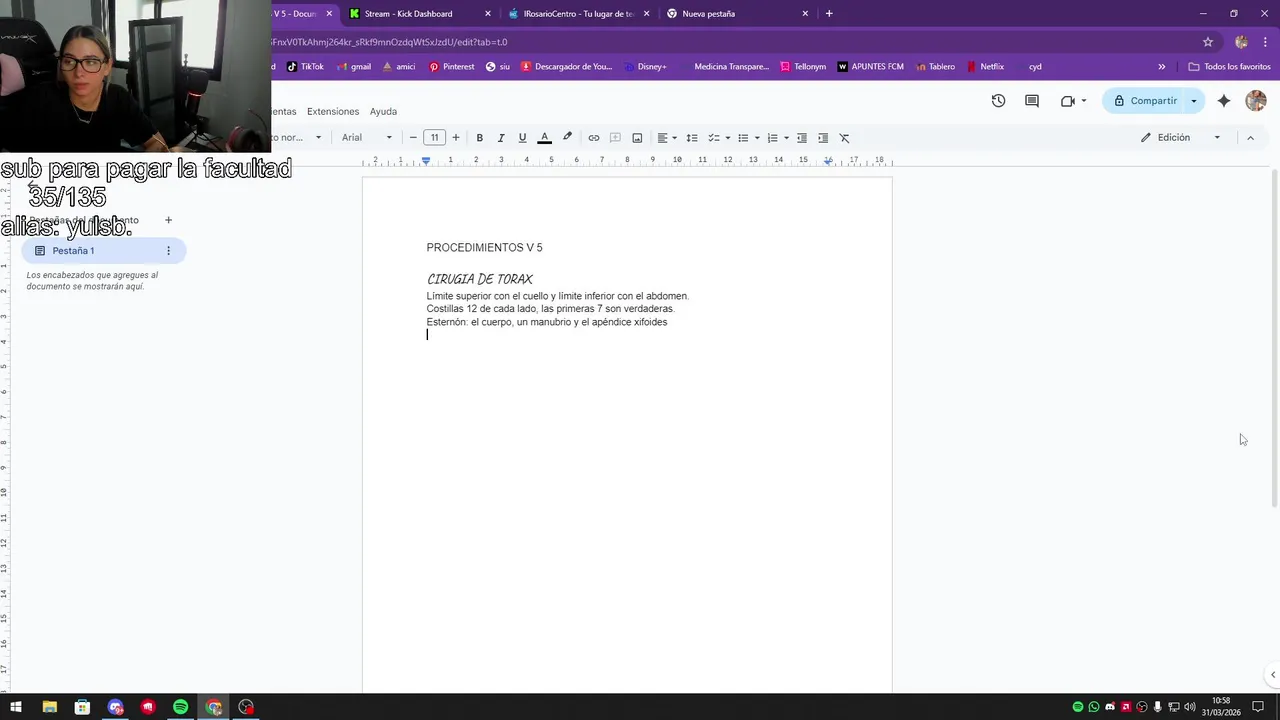The image size is (1280, 720).
Task: Show more bookmarks with the double chevron
Action: tap(1161, 67)
